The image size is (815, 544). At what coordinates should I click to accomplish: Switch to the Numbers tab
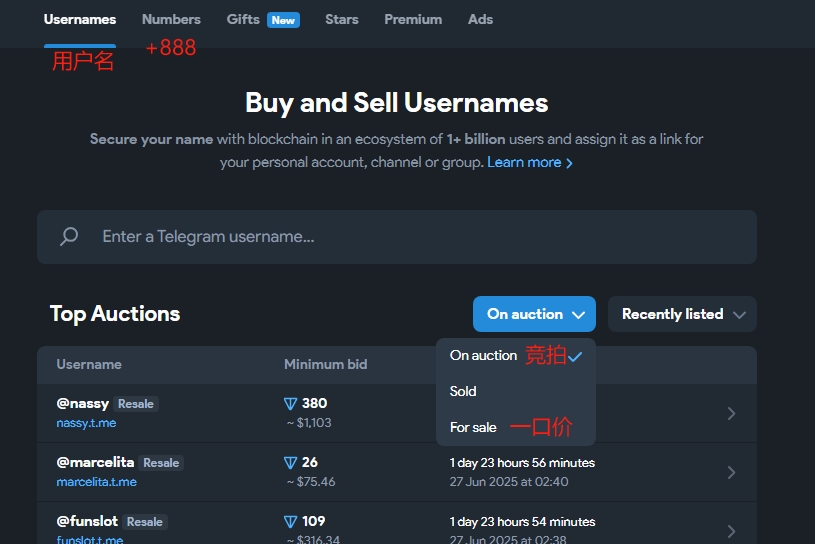tap(171, 20)
